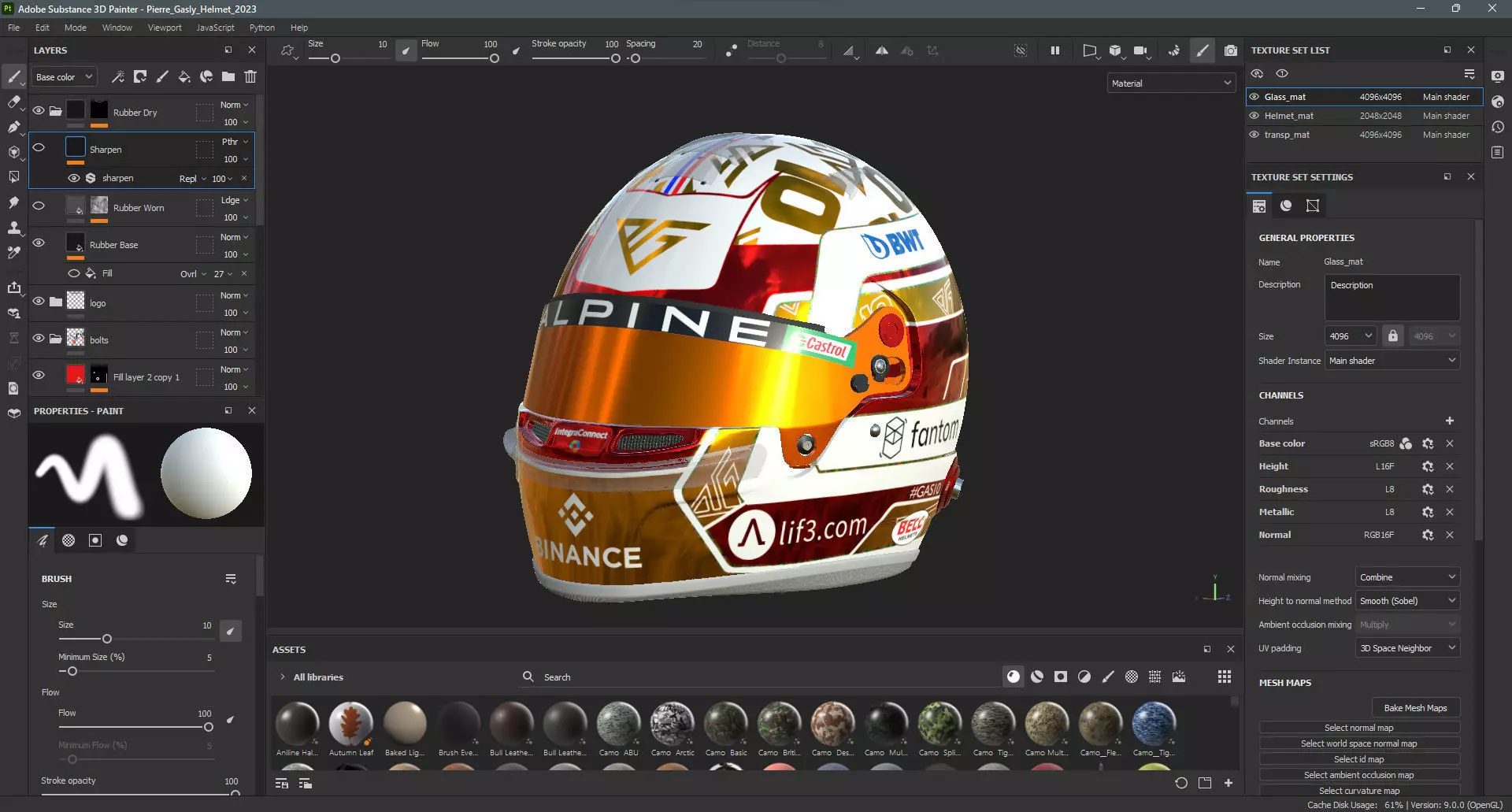Add an effect using the magic wand icon
Viewport: 1512px width, 812px height.
click(x=118, y=76)
